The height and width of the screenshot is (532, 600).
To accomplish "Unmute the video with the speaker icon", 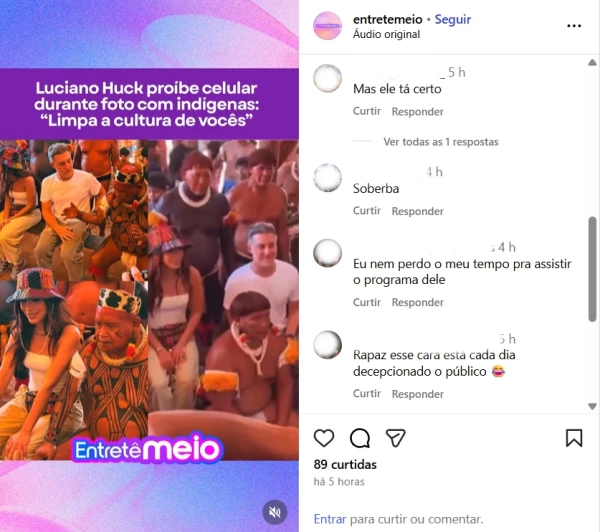I will tap(274, 512).
